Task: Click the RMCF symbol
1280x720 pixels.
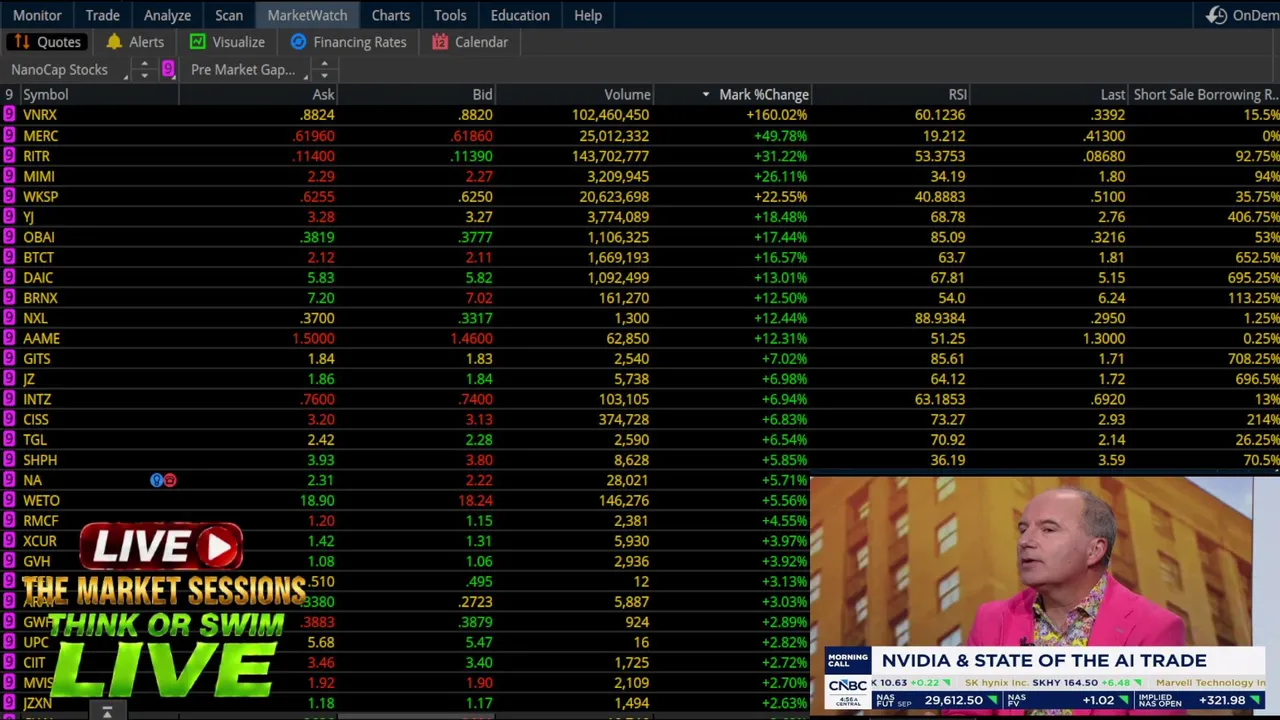Action: 40,521
